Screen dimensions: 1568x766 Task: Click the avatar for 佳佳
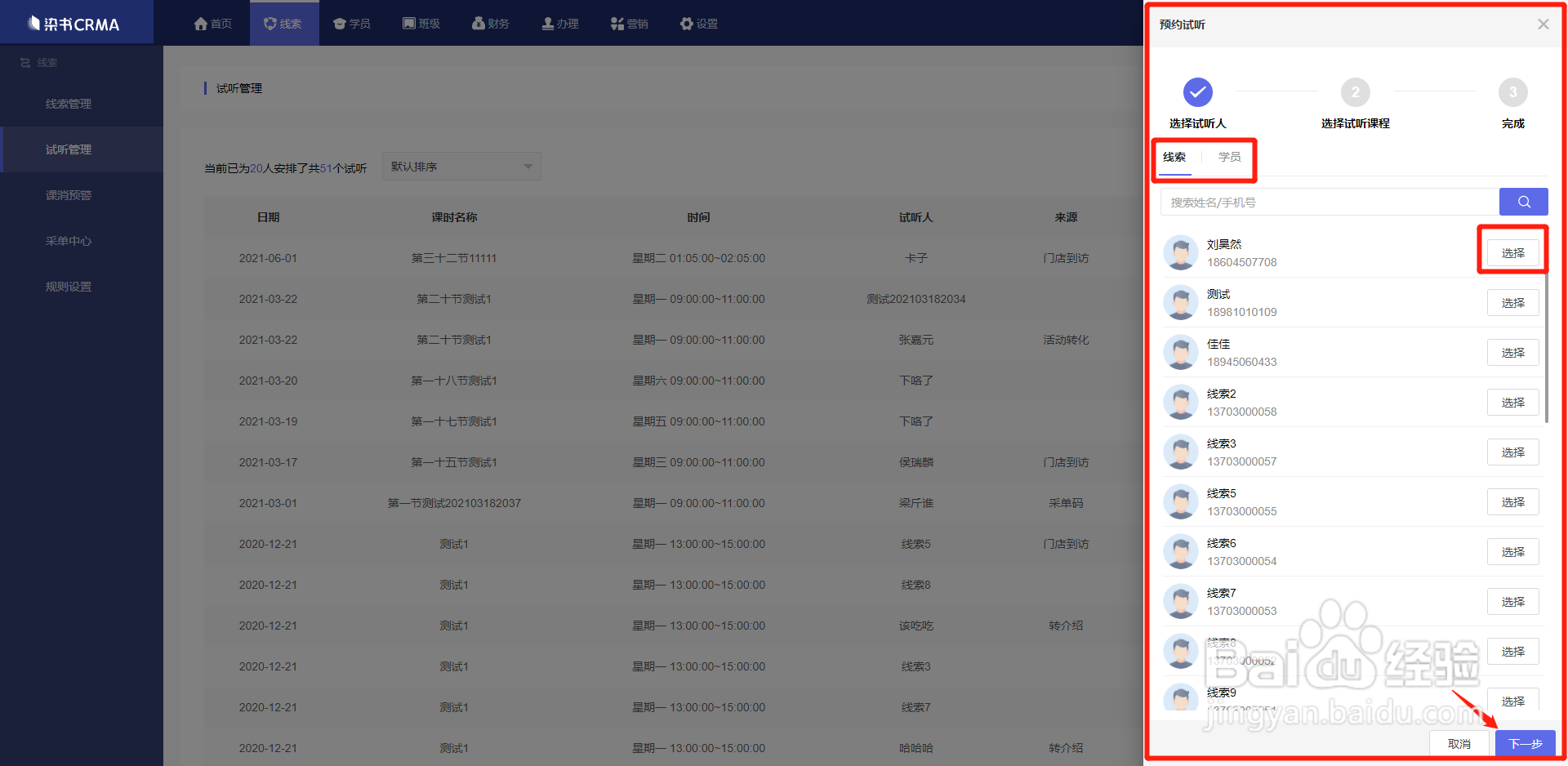coord(1181,353)
